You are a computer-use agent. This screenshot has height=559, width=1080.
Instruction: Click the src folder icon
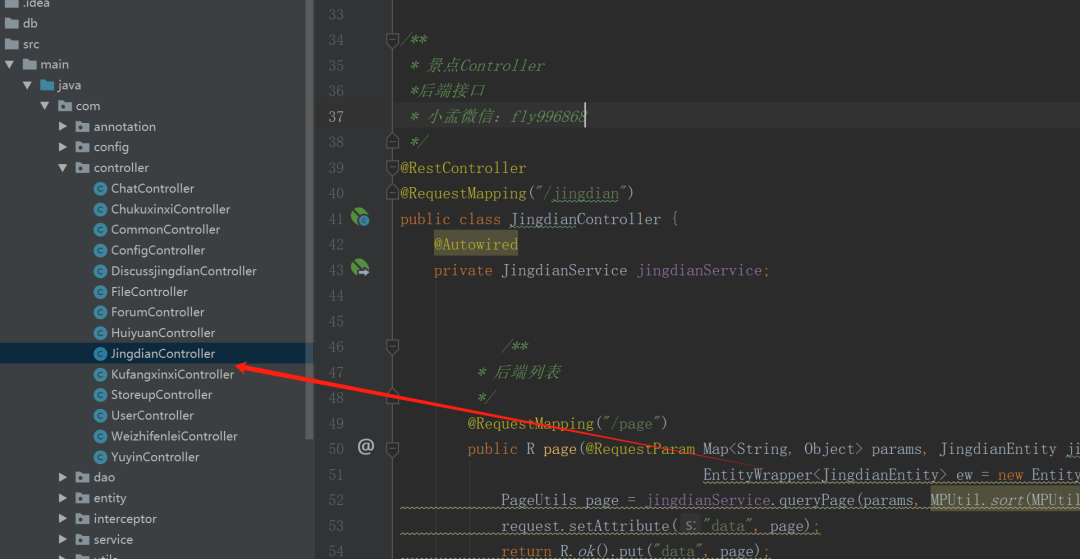pyautogui.click(x=11, y=44)
